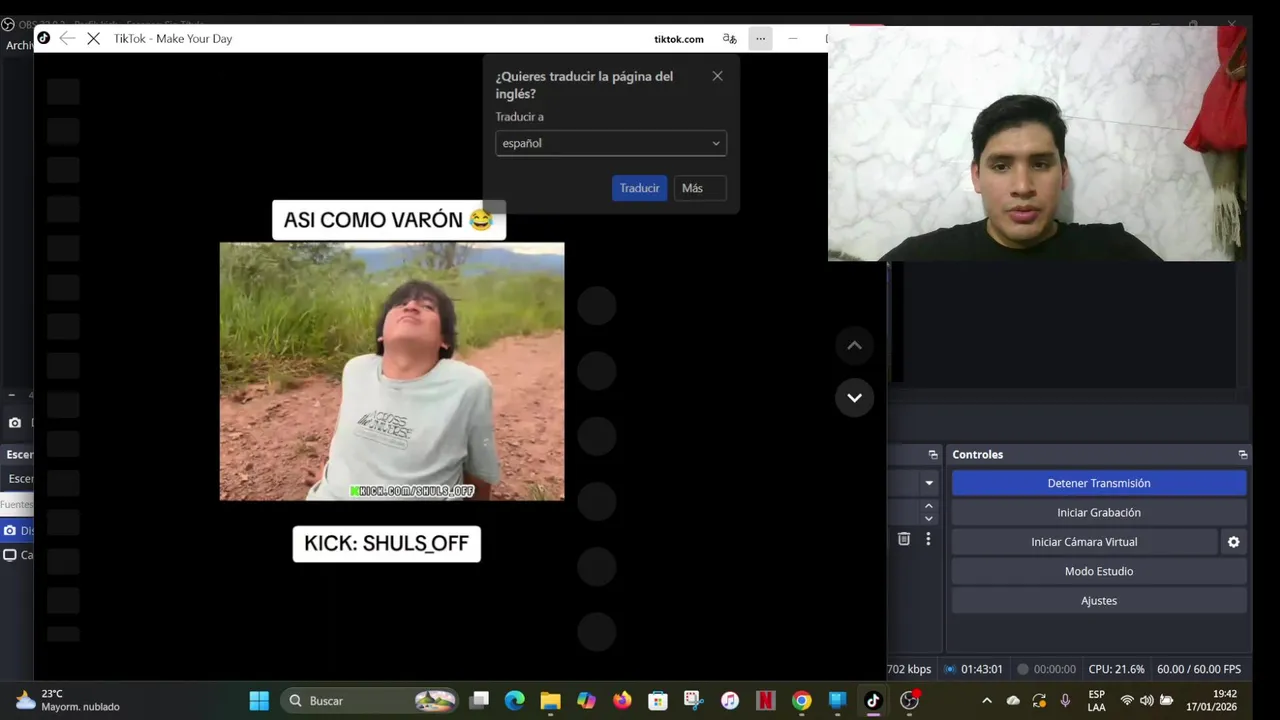The width and height of the screenshot is (1280, 720).
Task: Click the OneDrive cloud tray icon
Action: point(1013,701)
